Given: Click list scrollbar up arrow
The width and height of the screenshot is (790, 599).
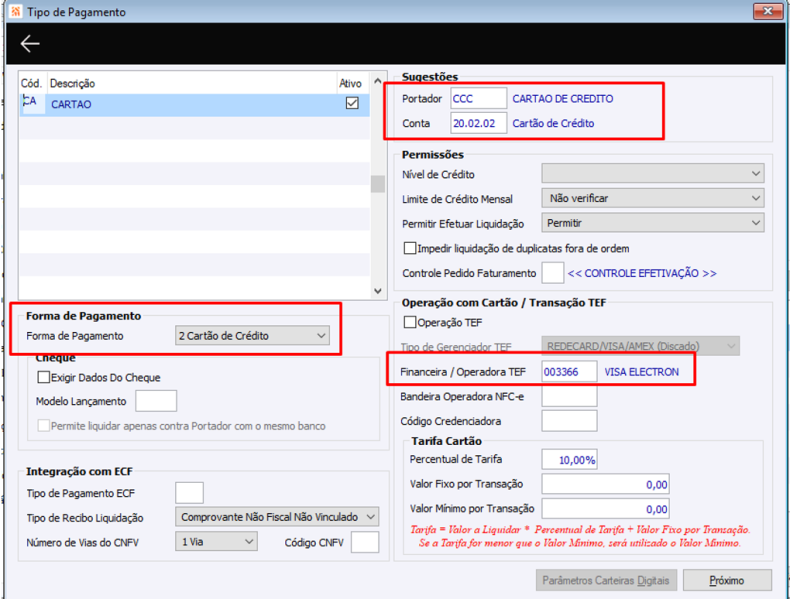Looking at the screenshot, I should pos(378,81).
